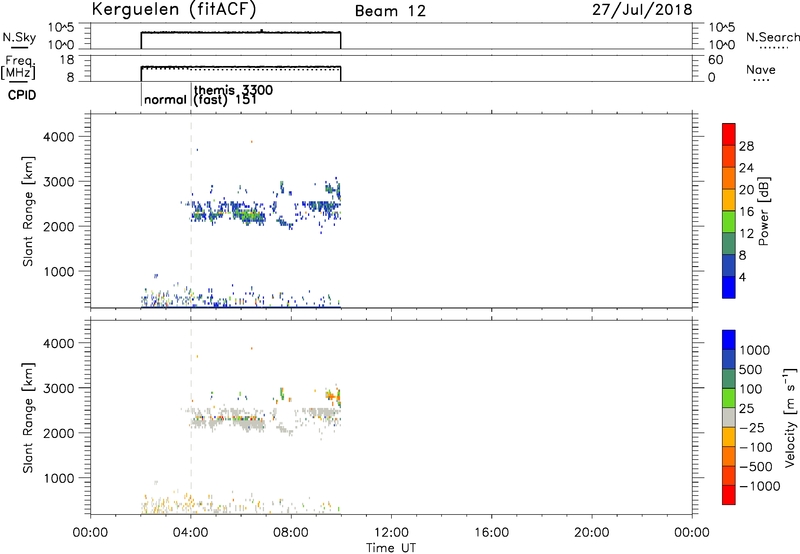Click the '10^0' tick beside N.Search label
The width and height of the screenshot is (800, 554).
click(721, 45)
